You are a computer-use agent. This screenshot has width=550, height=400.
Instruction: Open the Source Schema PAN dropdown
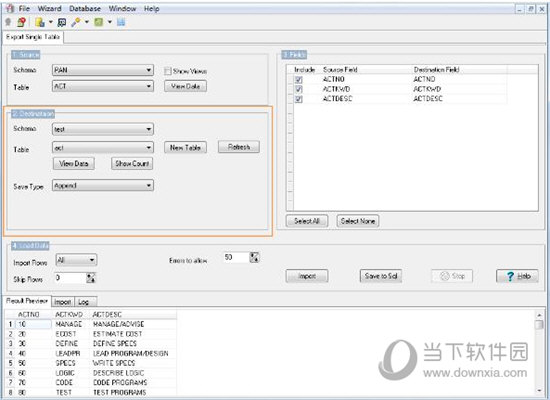(103, 70)
